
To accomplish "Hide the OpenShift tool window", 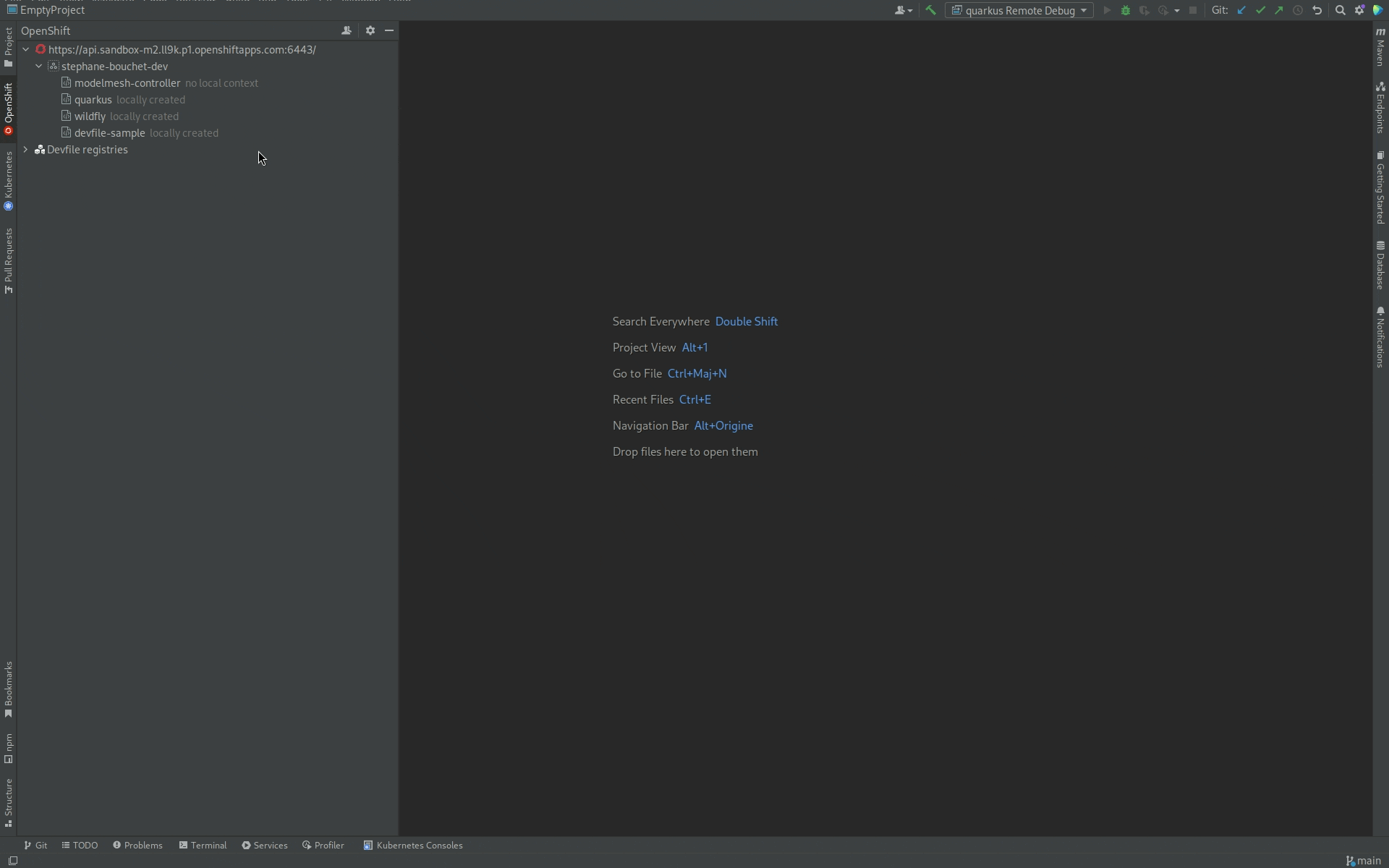I will coord(389,30).
